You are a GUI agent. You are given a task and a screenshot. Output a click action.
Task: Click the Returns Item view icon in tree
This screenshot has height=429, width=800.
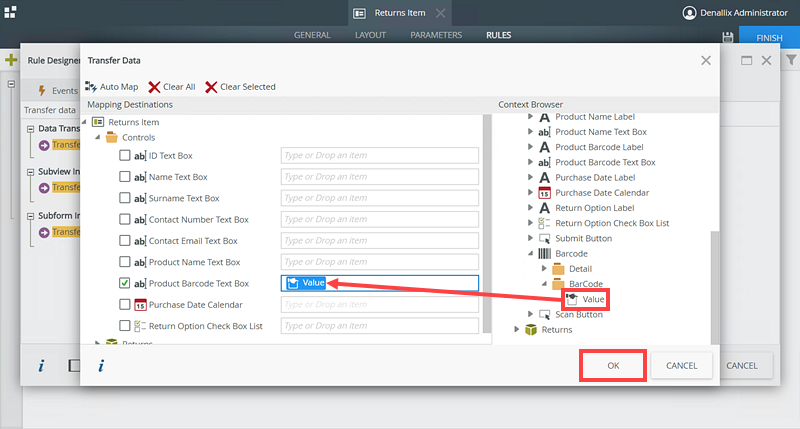point(98,122)
